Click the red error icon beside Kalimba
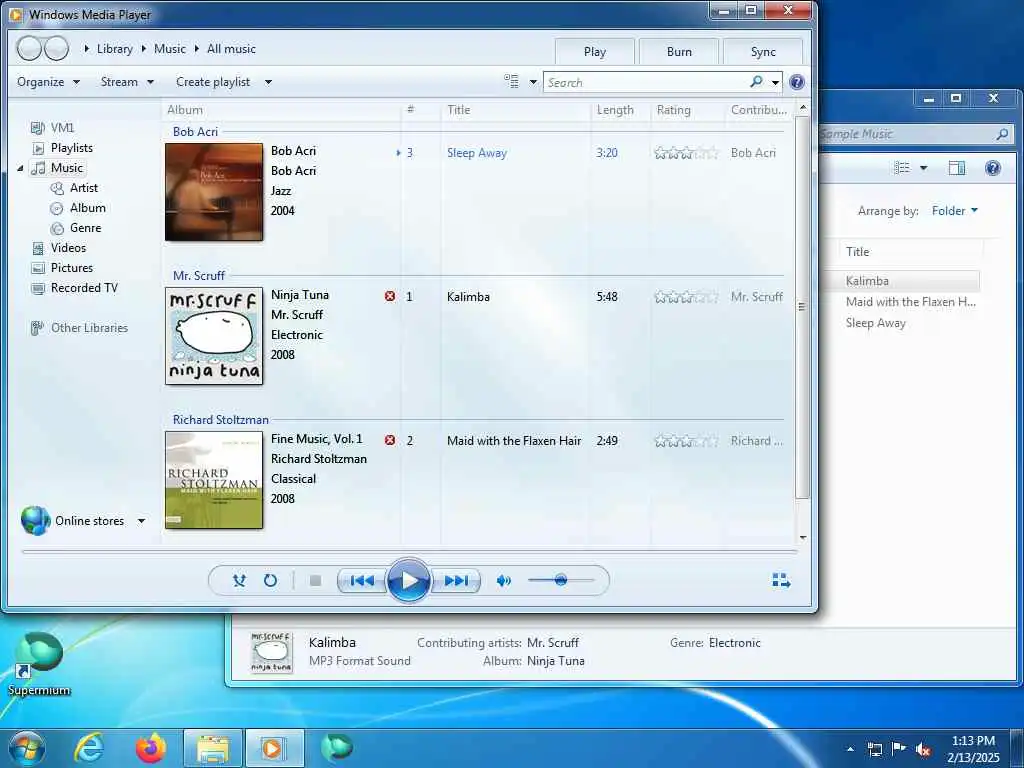Image resolution: width=1024 pixels, height=768 pixels. point(390,296)
